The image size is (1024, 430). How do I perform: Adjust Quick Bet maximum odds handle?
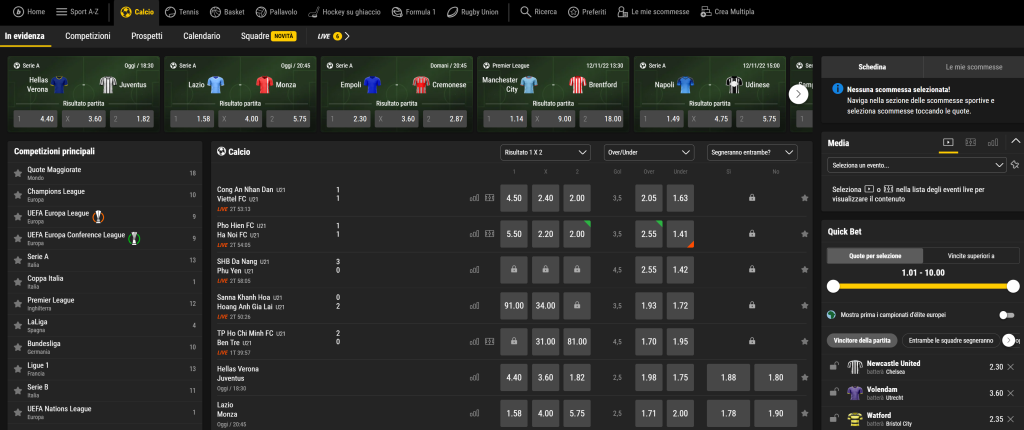pos(1013,286)
